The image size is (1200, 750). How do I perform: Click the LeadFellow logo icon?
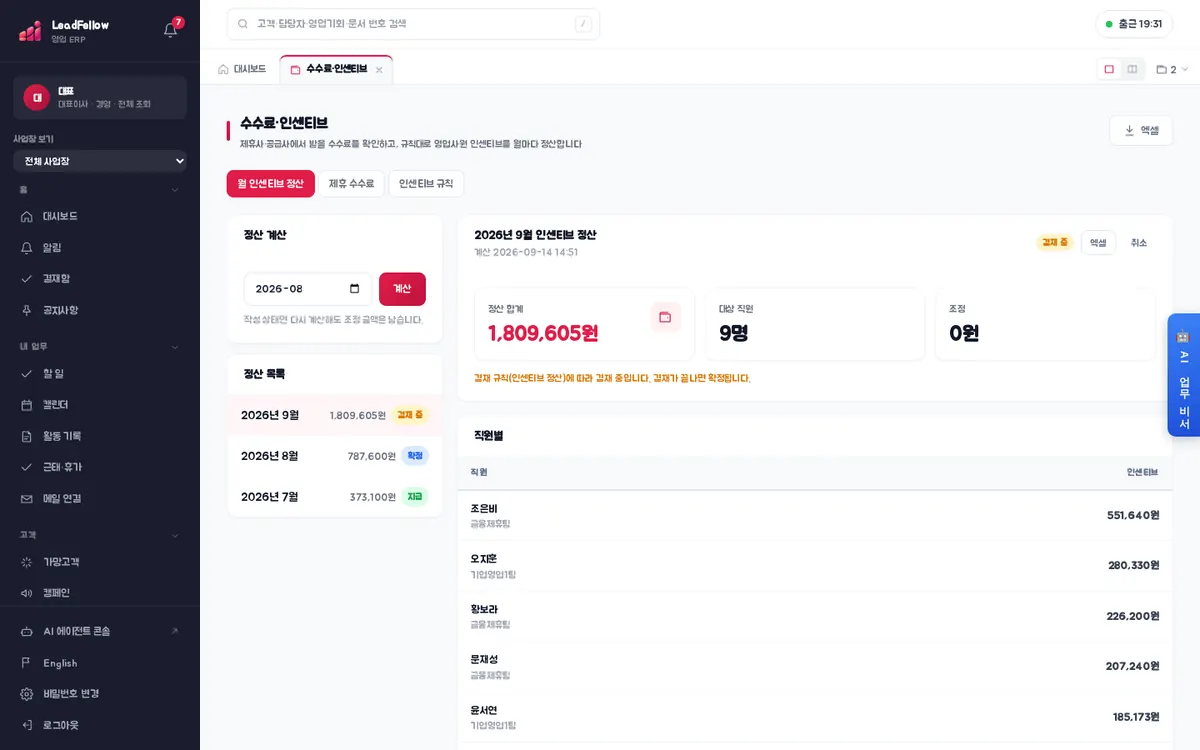click(30, 31)
